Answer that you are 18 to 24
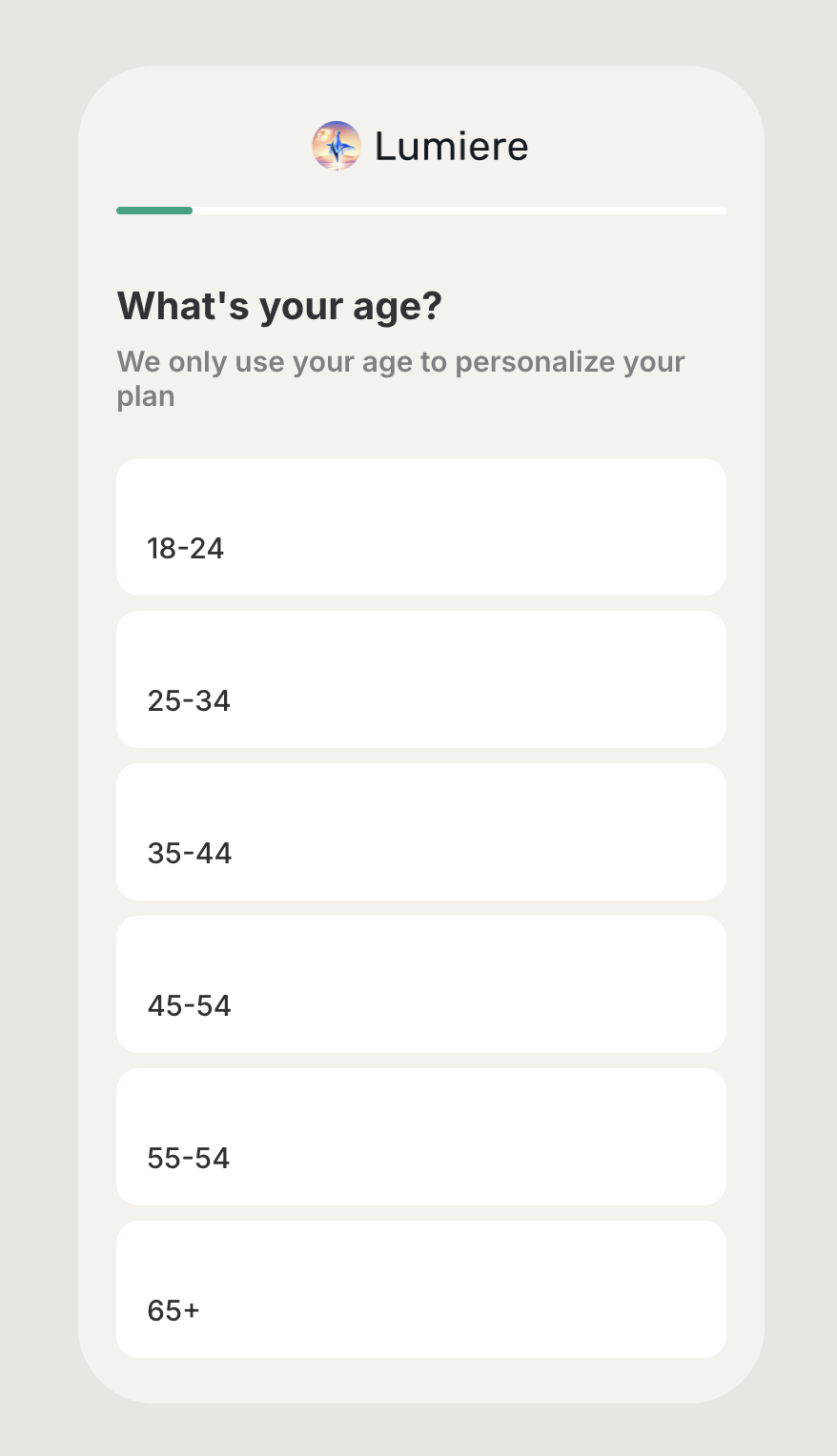 point(420,527)
